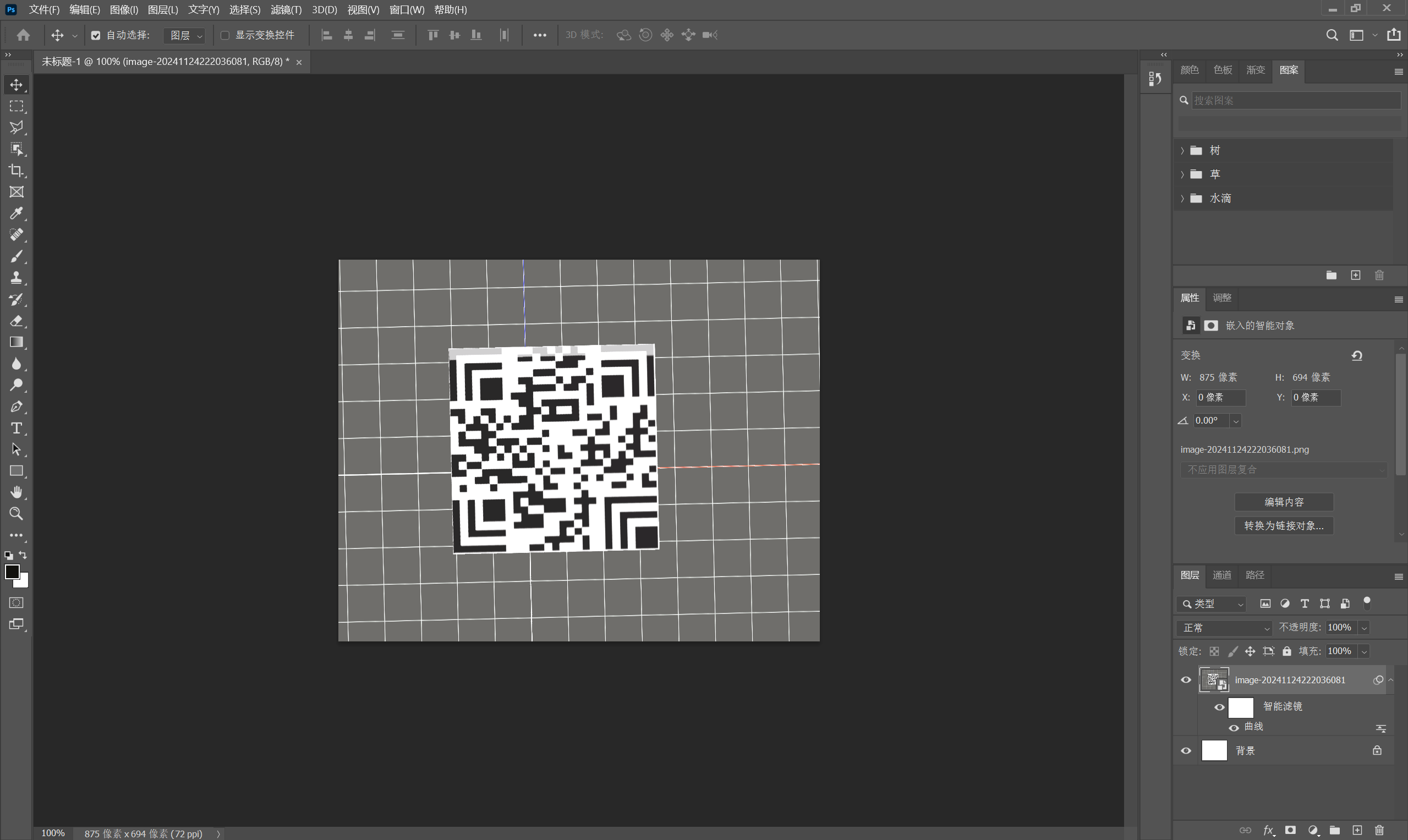Toggle the layer filter on/off switch
The height and width of the screenshot is (840, 1408).
pyautogui.click(x=1367, y=603)
